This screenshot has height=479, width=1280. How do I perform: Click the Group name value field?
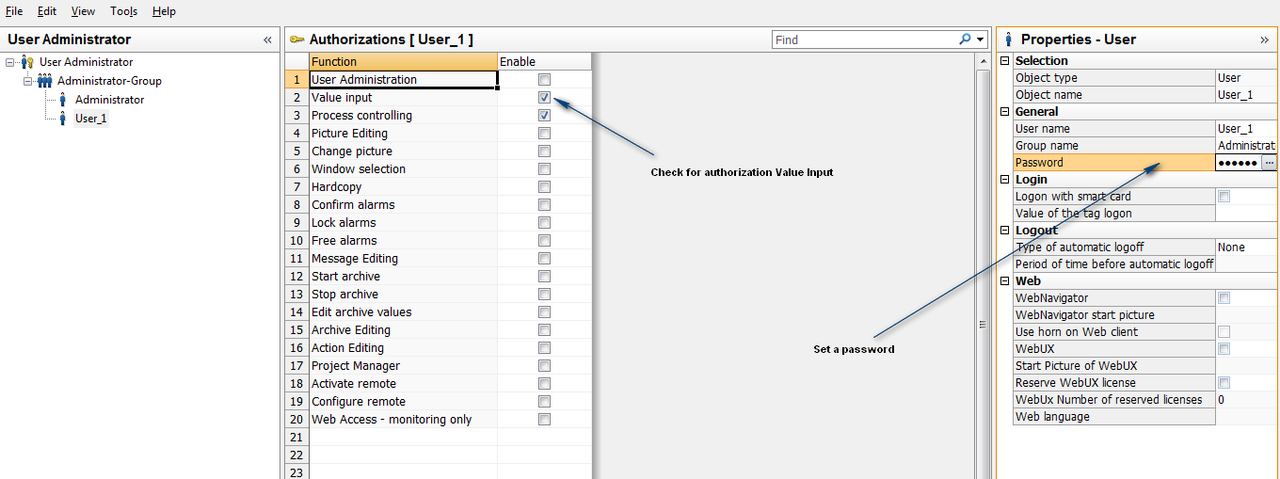(1246, 146)
